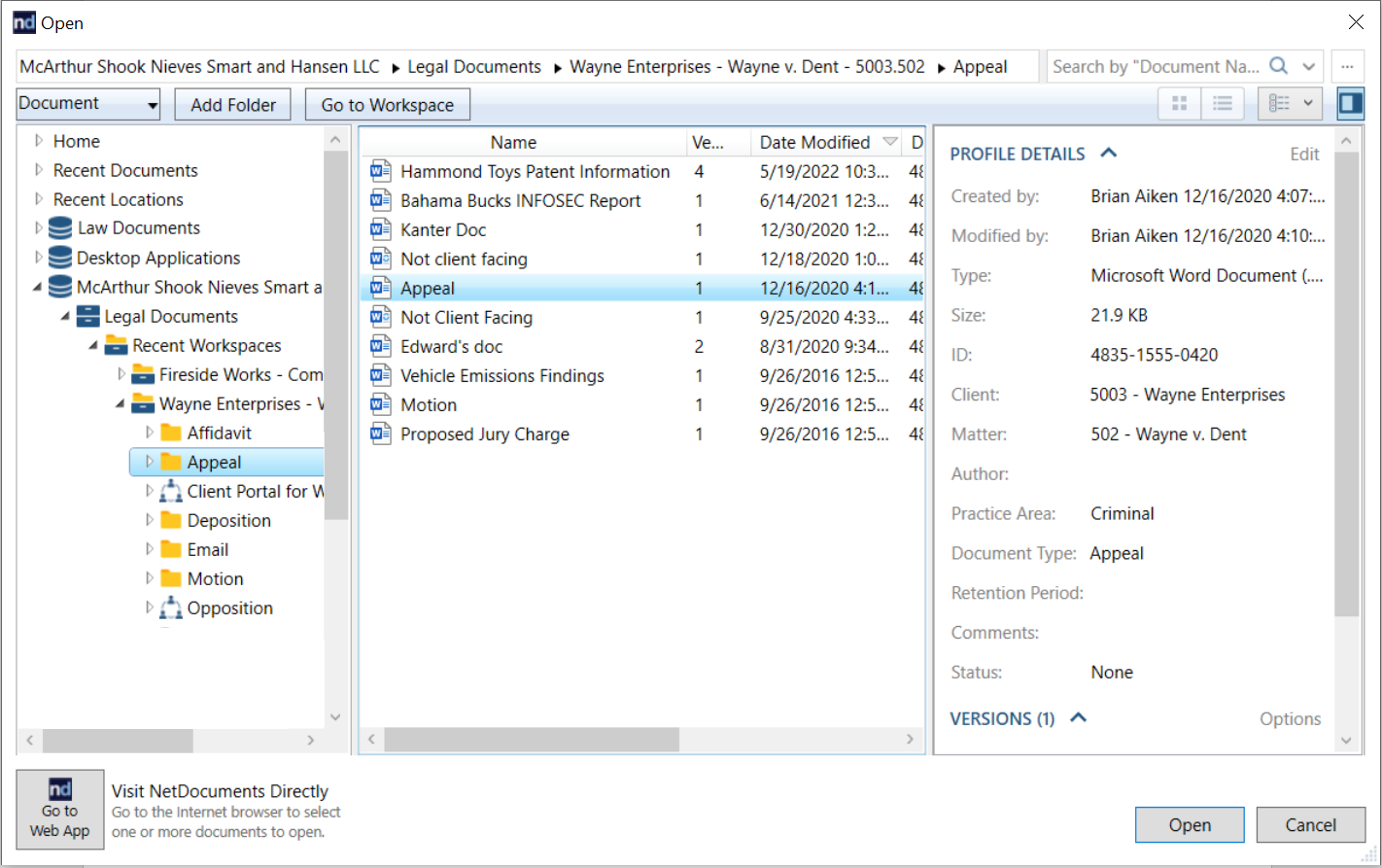Image resolution: width=1382 pixels, height=868 pixels.
Task: Open the ellipsis options menu
Action: 1347,66
